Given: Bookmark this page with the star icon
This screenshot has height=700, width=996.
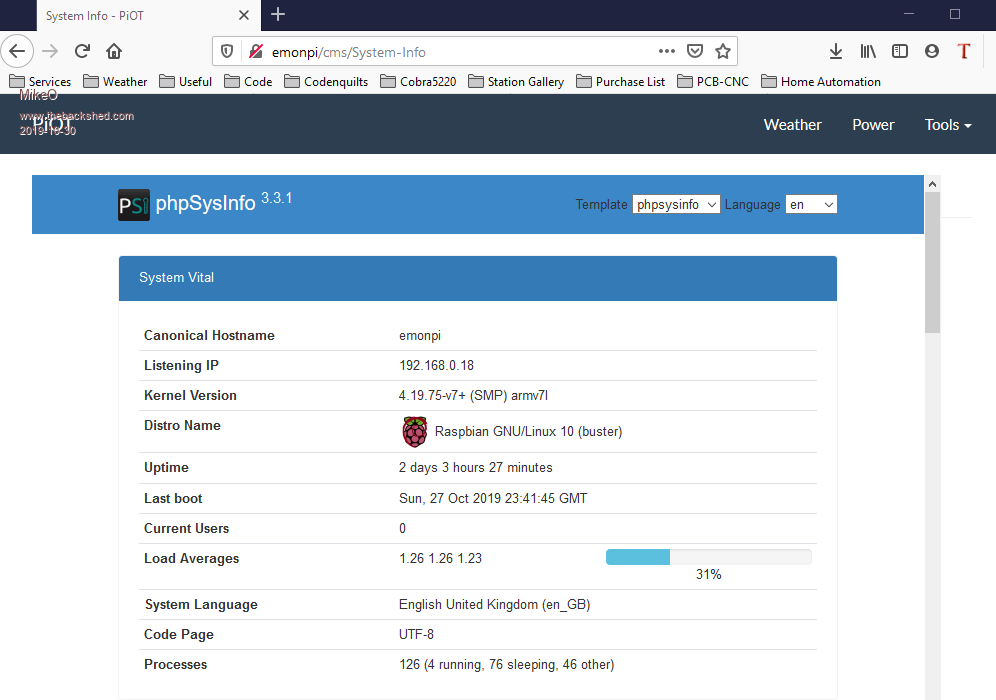Looking at the screenshot, I should pyautogui.click(x=723, y=51).
